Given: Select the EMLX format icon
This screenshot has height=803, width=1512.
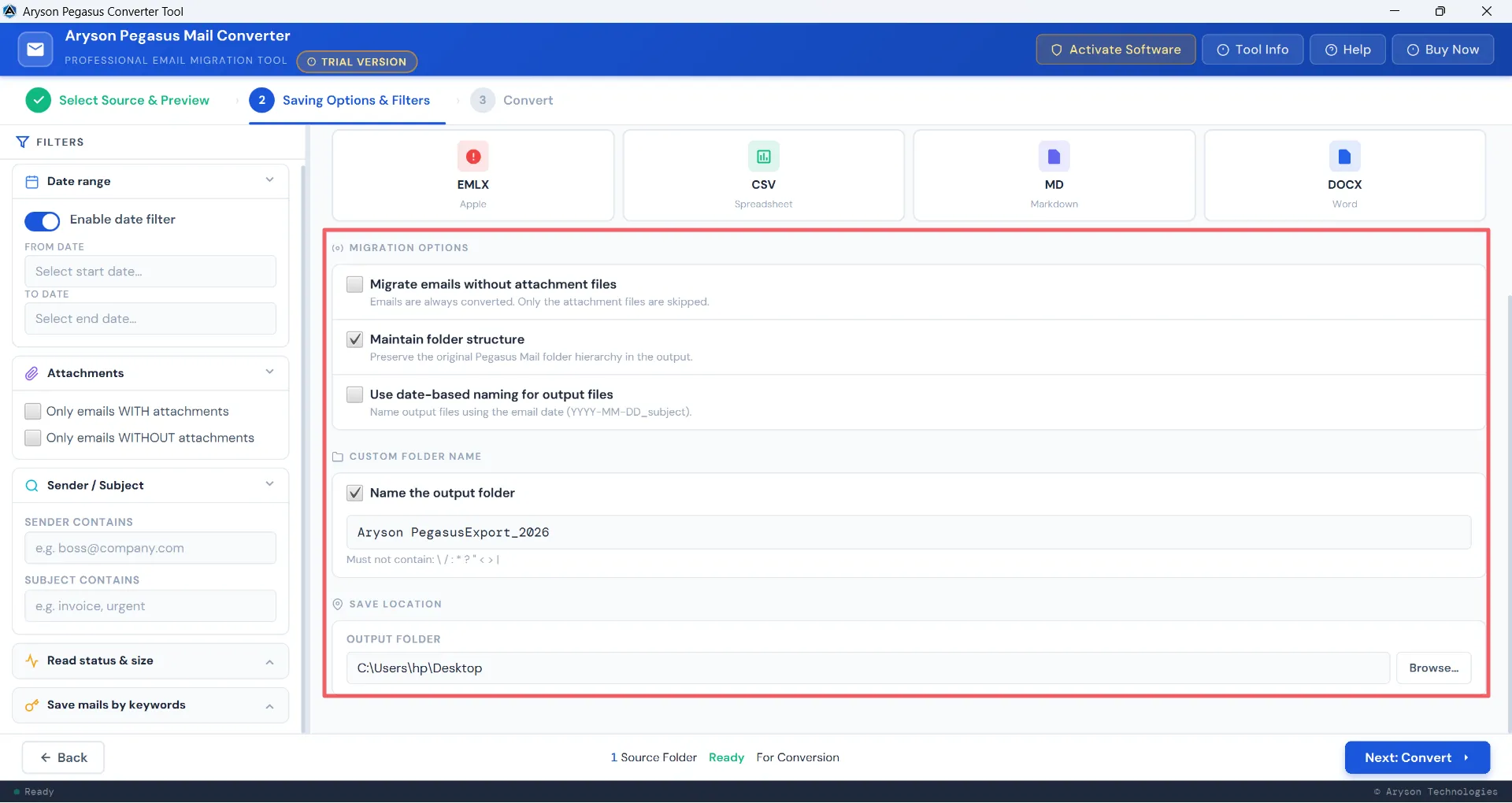Looking at the screenshot, I should click(473, 157).
